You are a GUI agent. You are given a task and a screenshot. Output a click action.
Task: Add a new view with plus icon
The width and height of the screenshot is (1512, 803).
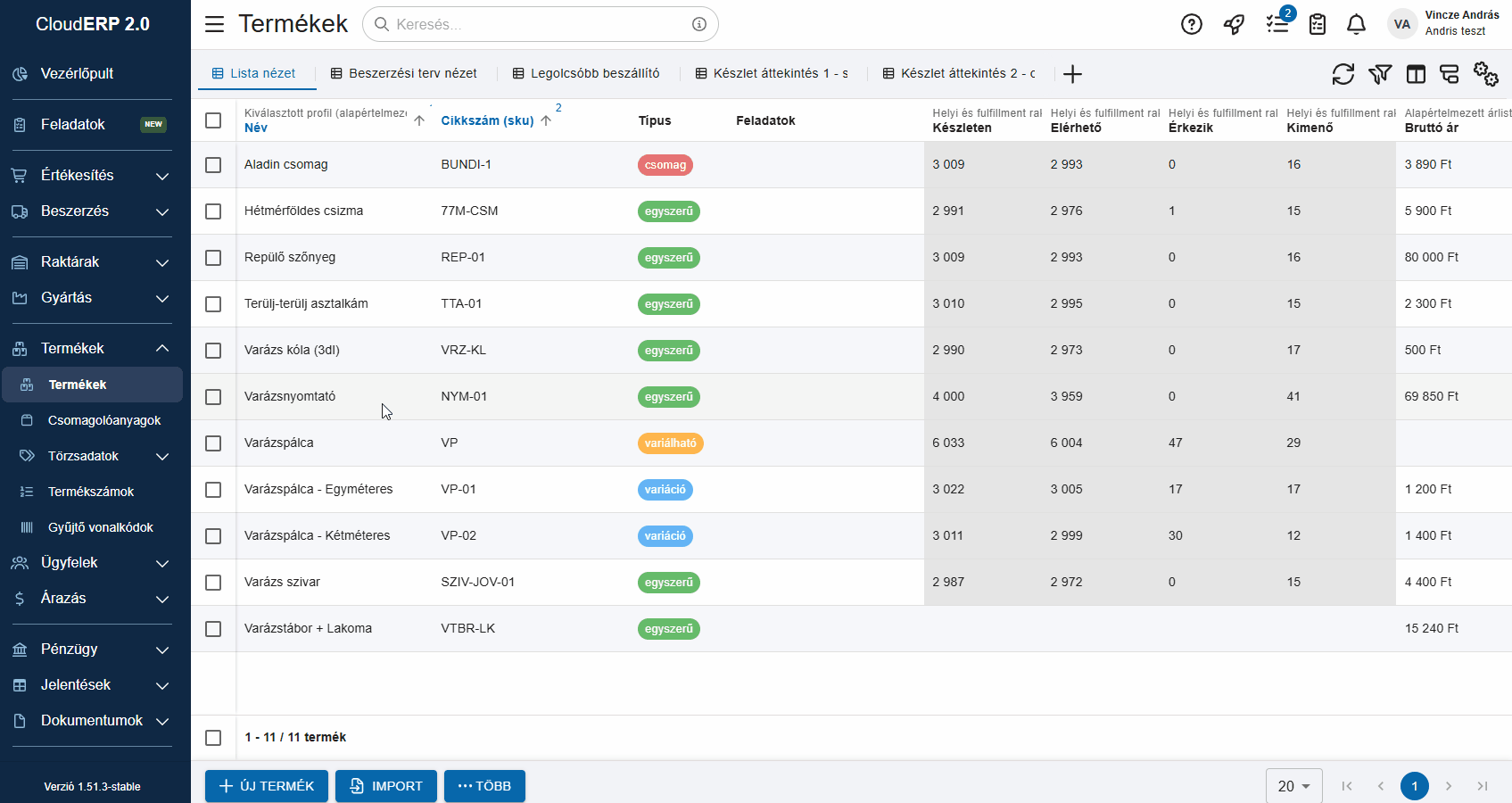point(1072,74)
